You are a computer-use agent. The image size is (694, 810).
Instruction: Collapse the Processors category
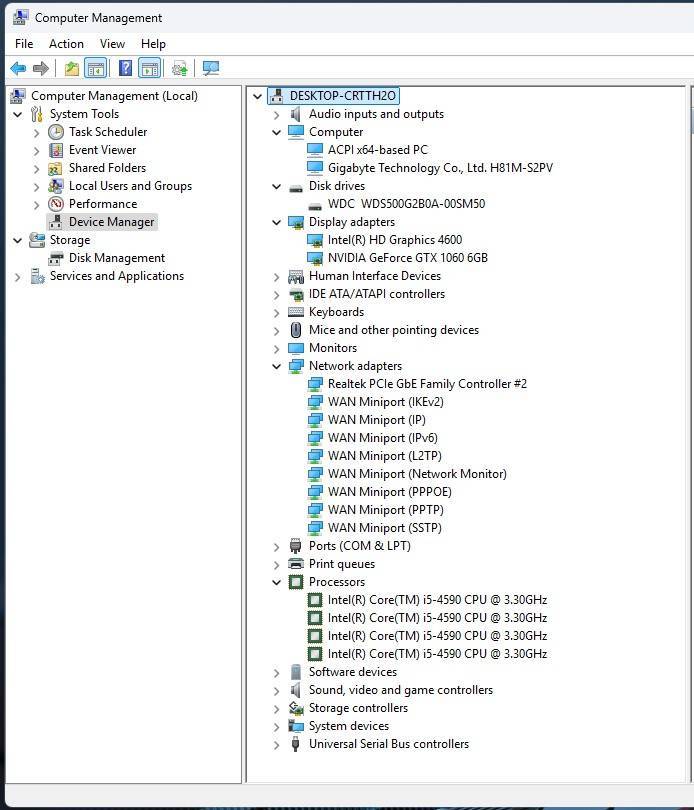coord(277,582)
